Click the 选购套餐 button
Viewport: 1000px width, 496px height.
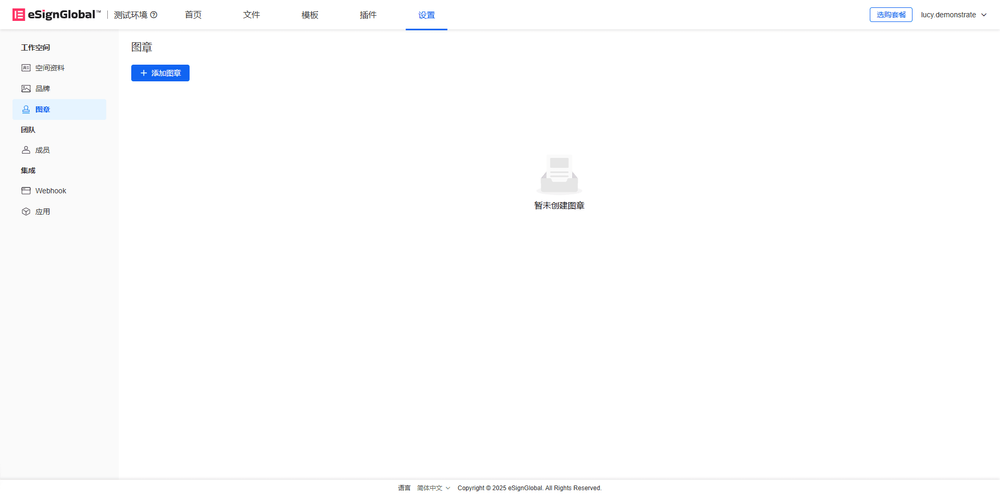tap(890, 15)
